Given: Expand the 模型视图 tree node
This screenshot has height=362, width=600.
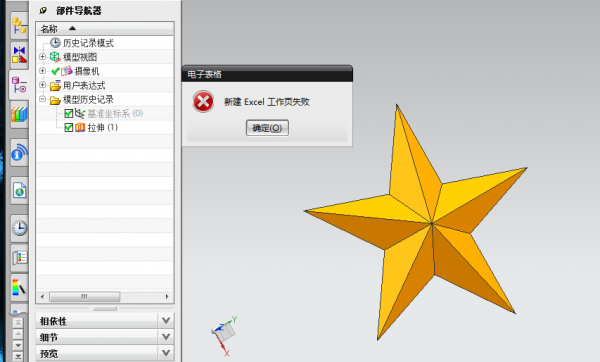Looking at the screenshot, I should click(42, 57).
